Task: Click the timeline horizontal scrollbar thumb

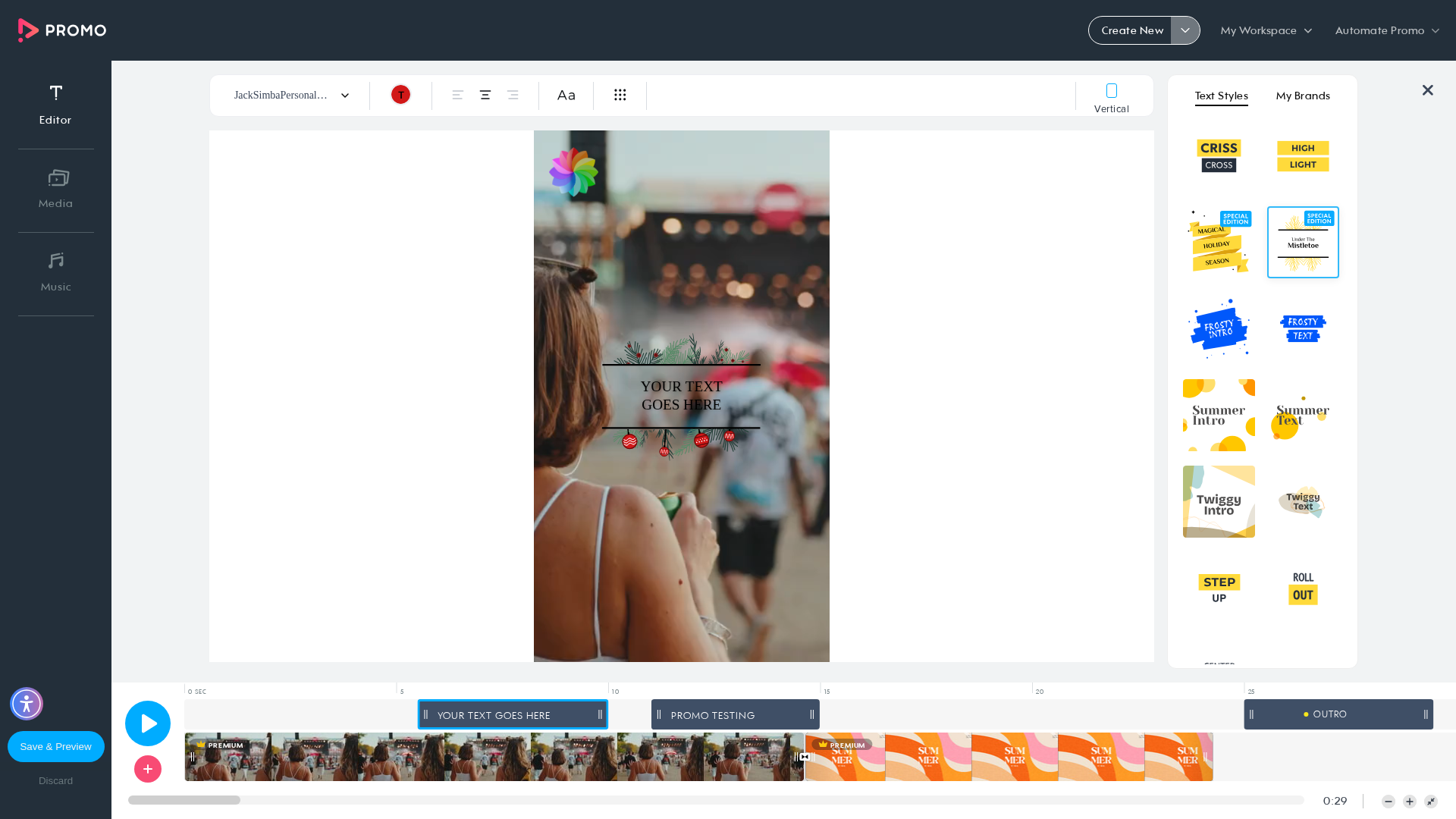Action: point(184,800)
